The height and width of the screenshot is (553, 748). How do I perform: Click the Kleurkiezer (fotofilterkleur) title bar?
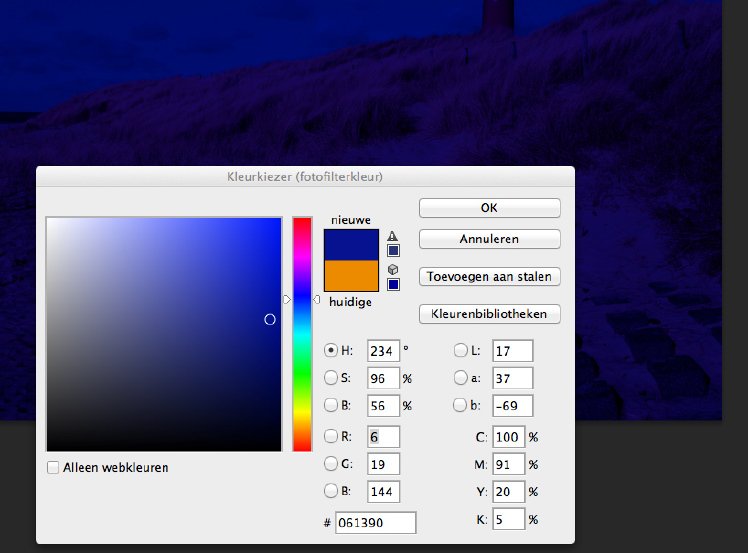click(x=305, y=177)
